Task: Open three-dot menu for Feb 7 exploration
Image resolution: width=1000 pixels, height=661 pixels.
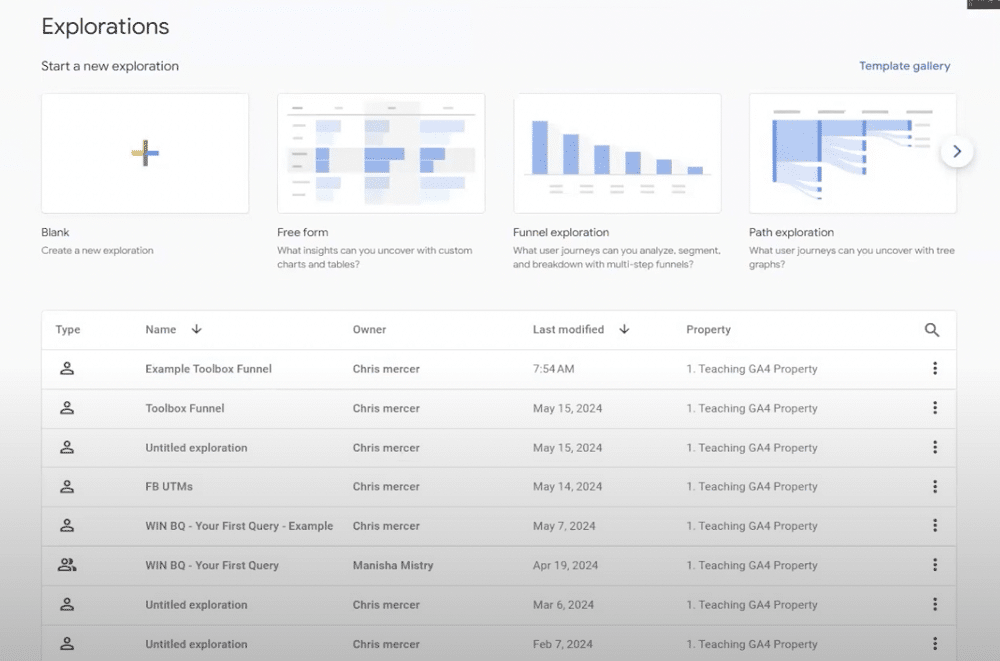Action: pyautogui.click(x=934, y=644)
